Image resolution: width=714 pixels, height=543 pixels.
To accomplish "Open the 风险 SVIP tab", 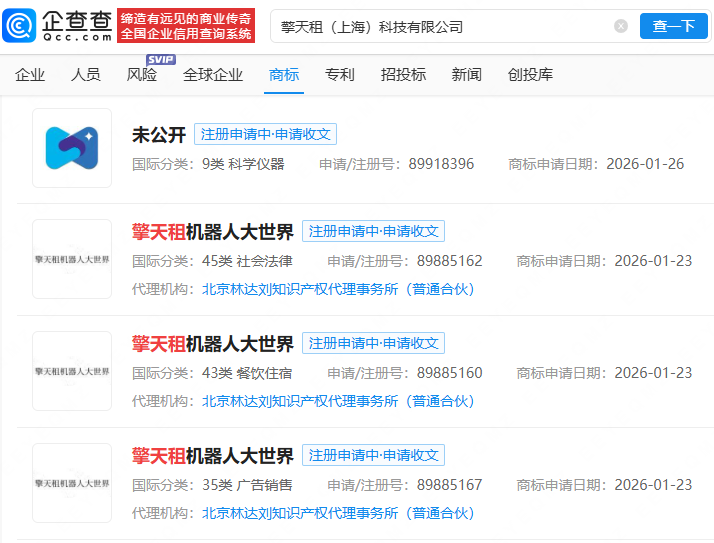I will [142, 75].
